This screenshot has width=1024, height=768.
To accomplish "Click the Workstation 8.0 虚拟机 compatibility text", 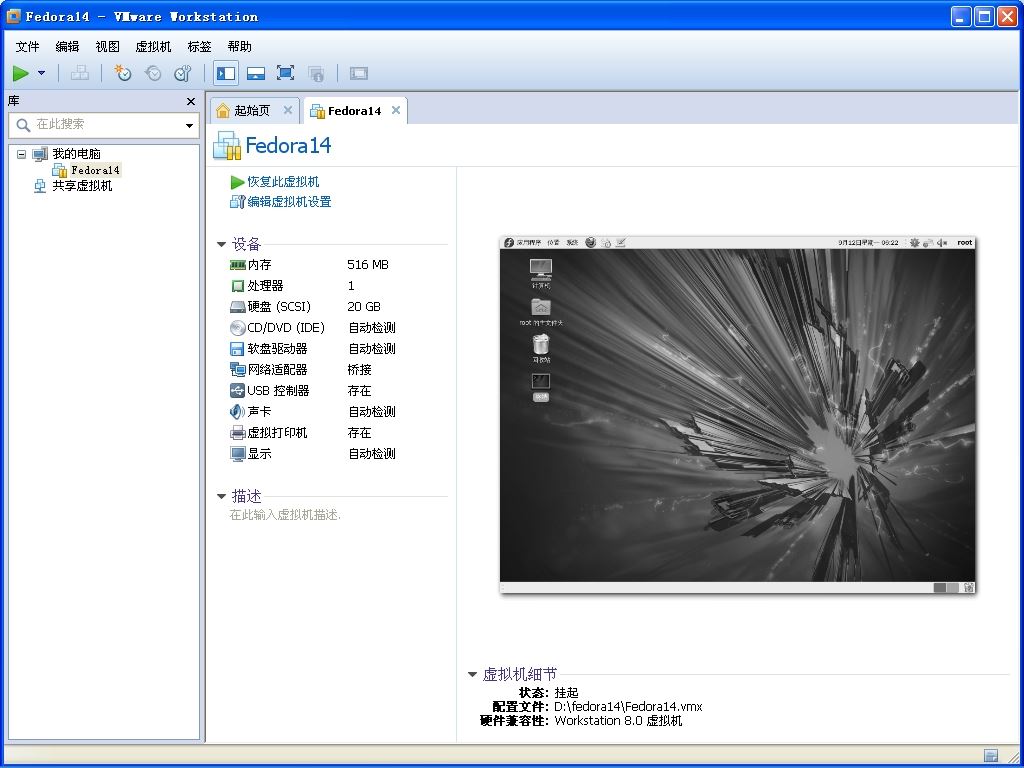I will pyautogui.click(x=618, y=721).
